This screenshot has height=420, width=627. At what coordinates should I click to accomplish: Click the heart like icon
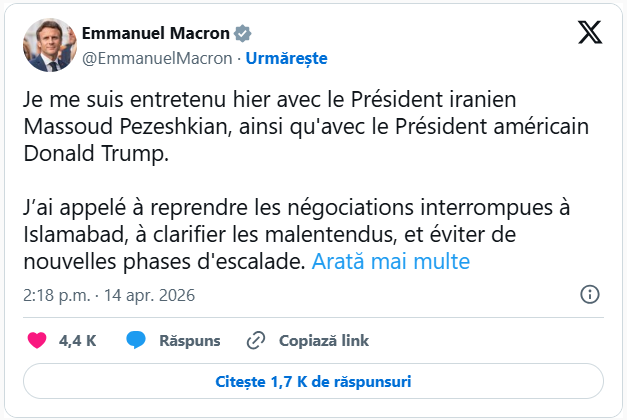(37, 340)
